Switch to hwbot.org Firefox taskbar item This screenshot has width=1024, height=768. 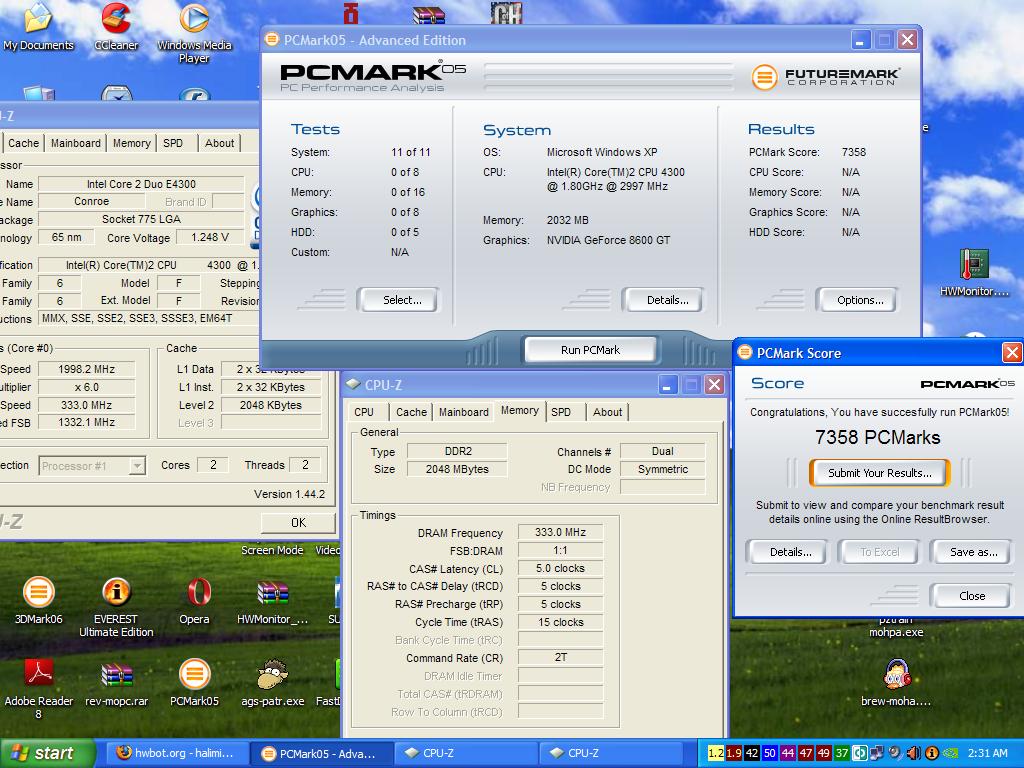click(x=176, y=753)
